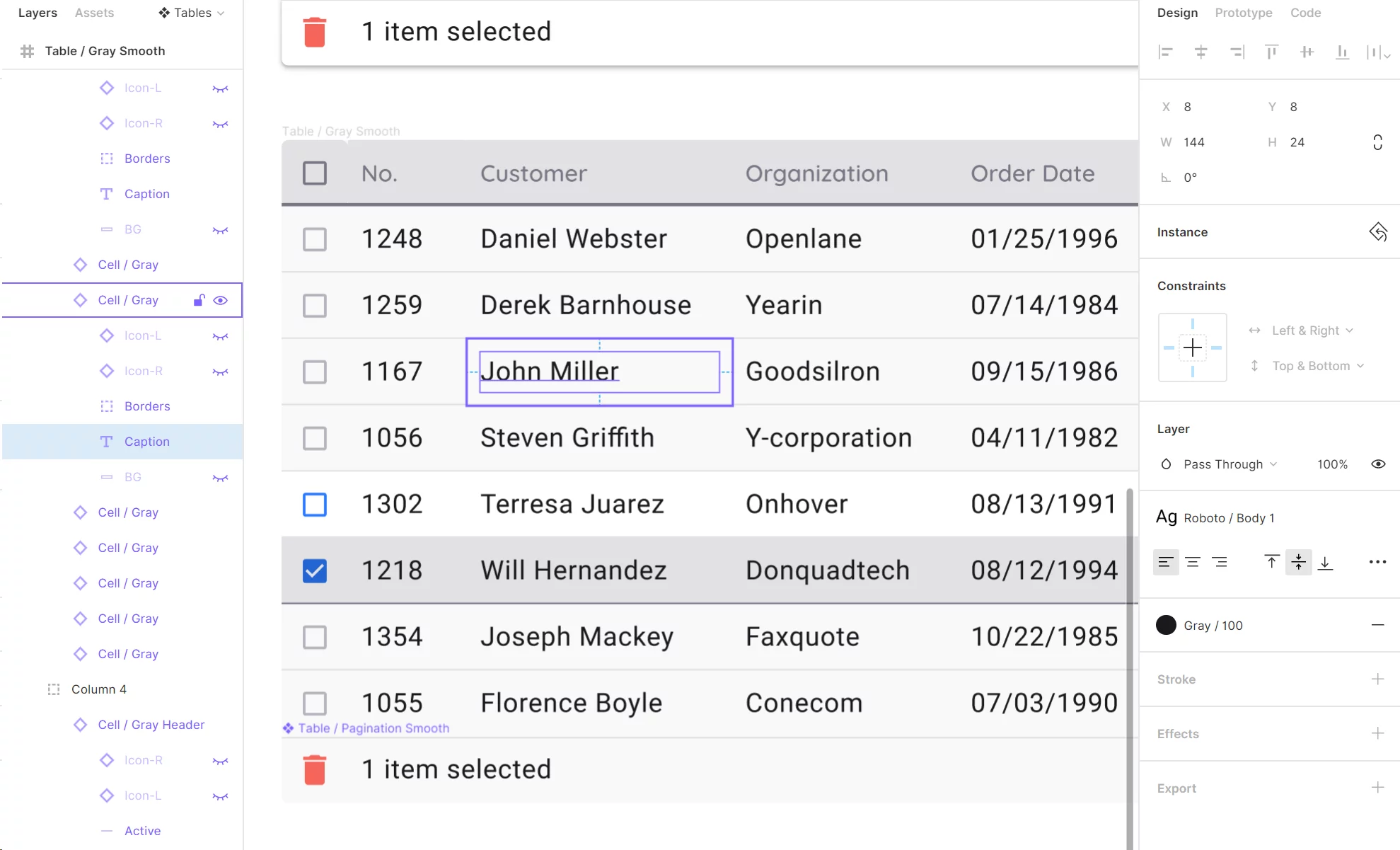Uncheck the Will Hernandez row checkbox
The height and width of the screenshot is (850, 1400).
[x=314, y=570]
